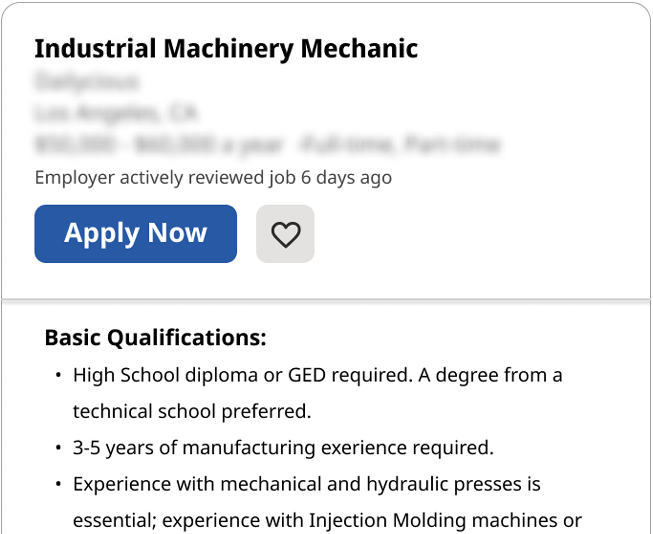Click the High School diploma requirement line
The width and height of the screenshot is (653, 534).
[x=318, y=375]
